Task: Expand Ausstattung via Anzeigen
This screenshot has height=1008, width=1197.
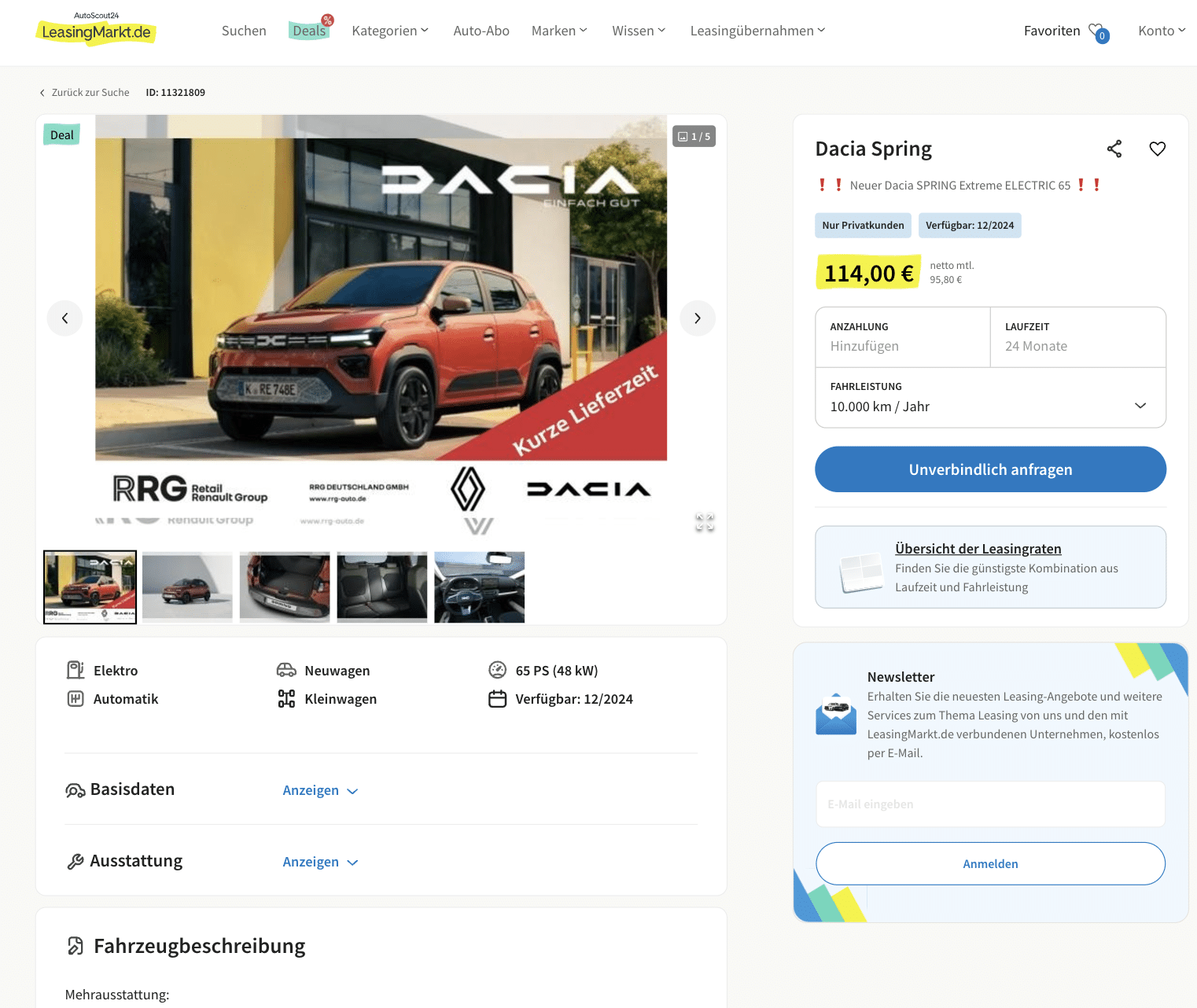Action: (320, 862)
